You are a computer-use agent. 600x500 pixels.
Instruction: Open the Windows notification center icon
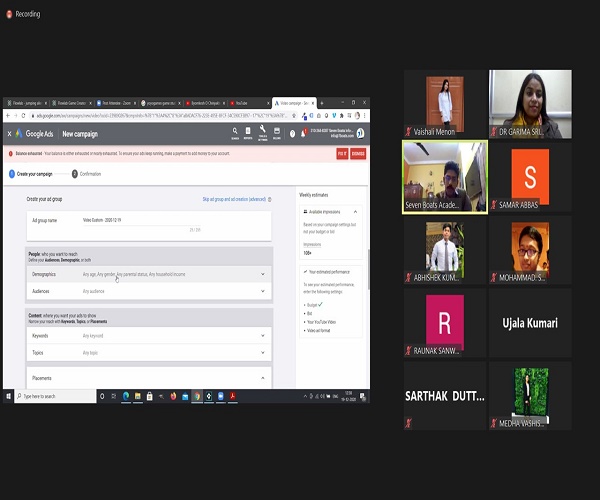[x=363, y=396]
